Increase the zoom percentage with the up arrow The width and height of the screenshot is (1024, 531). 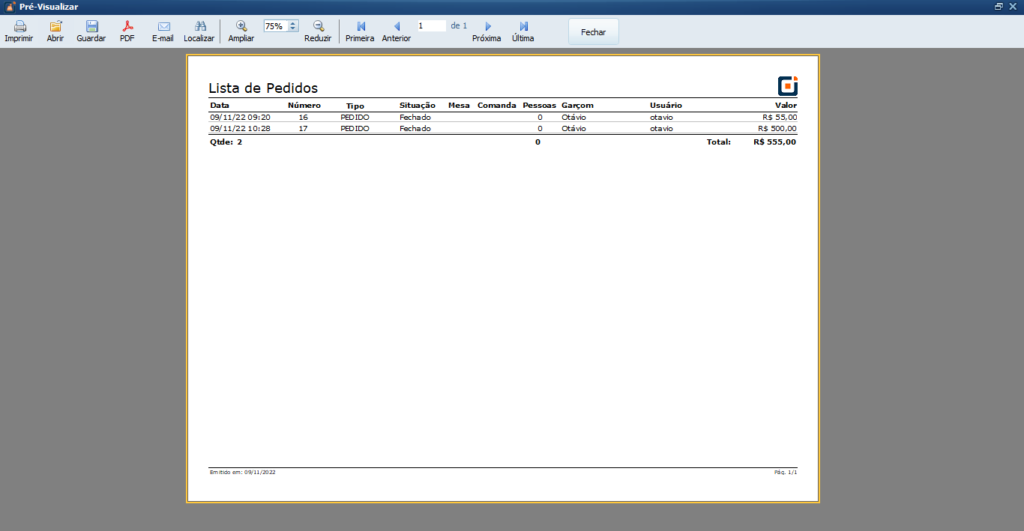[293, 24]
